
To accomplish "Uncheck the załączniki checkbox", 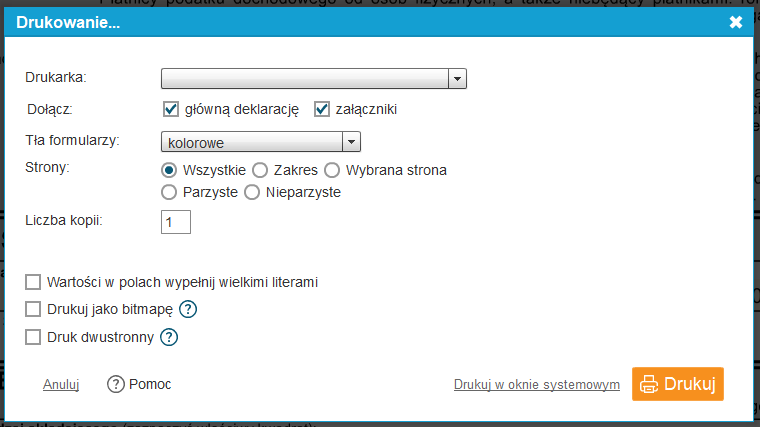I will [322, 109].
